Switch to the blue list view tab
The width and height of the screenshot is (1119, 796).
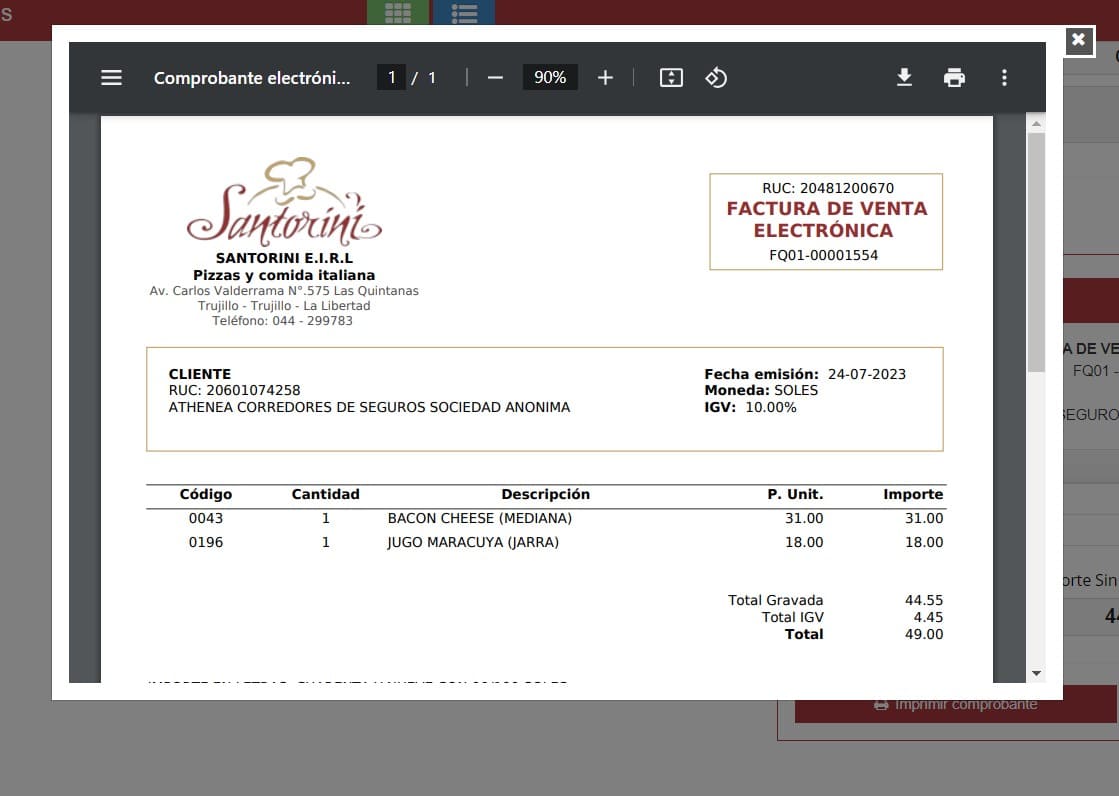[x=463, y=13]
